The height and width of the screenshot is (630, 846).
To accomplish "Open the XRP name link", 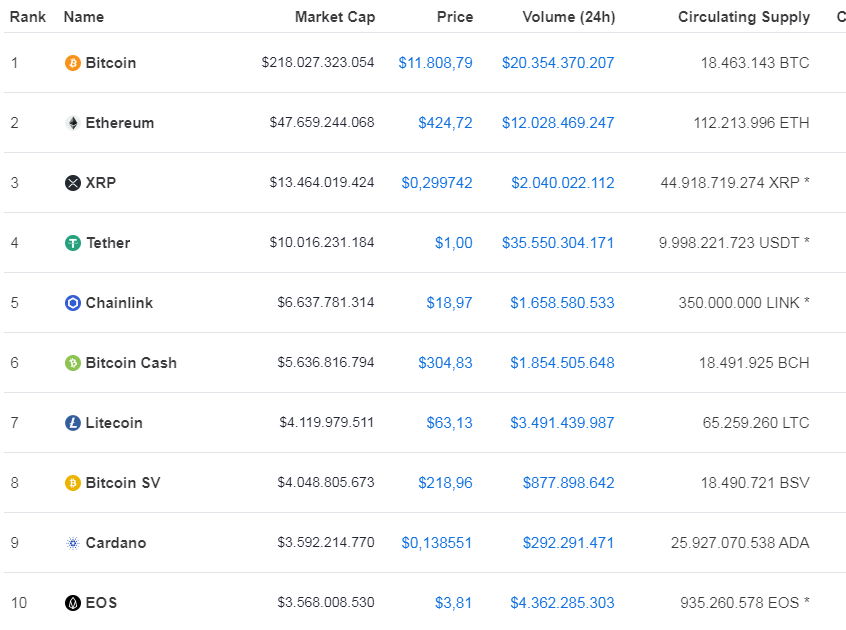I will click(101, 183).
